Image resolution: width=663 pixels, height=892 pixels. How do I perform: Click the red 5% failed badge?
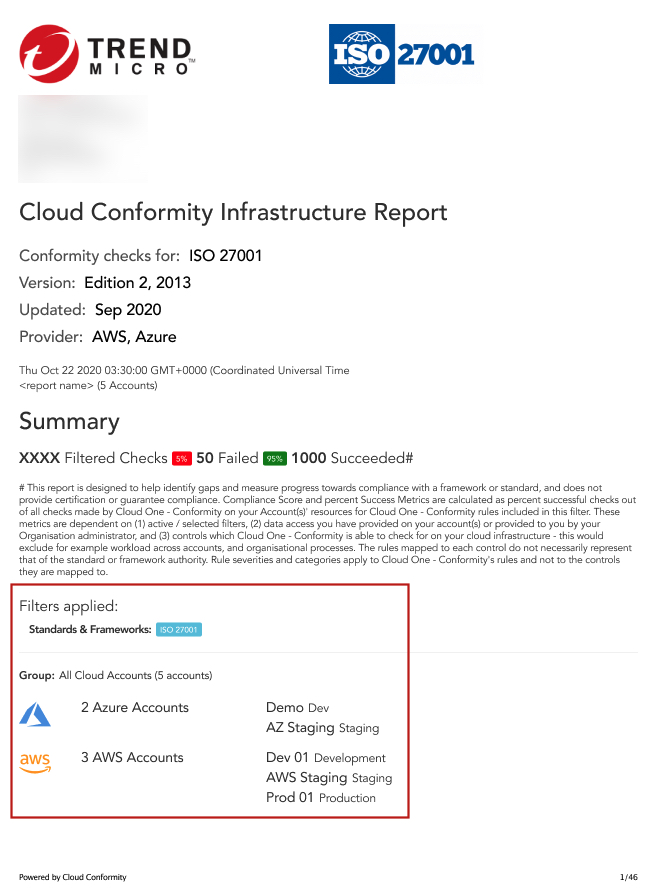(x=182, y=459)
